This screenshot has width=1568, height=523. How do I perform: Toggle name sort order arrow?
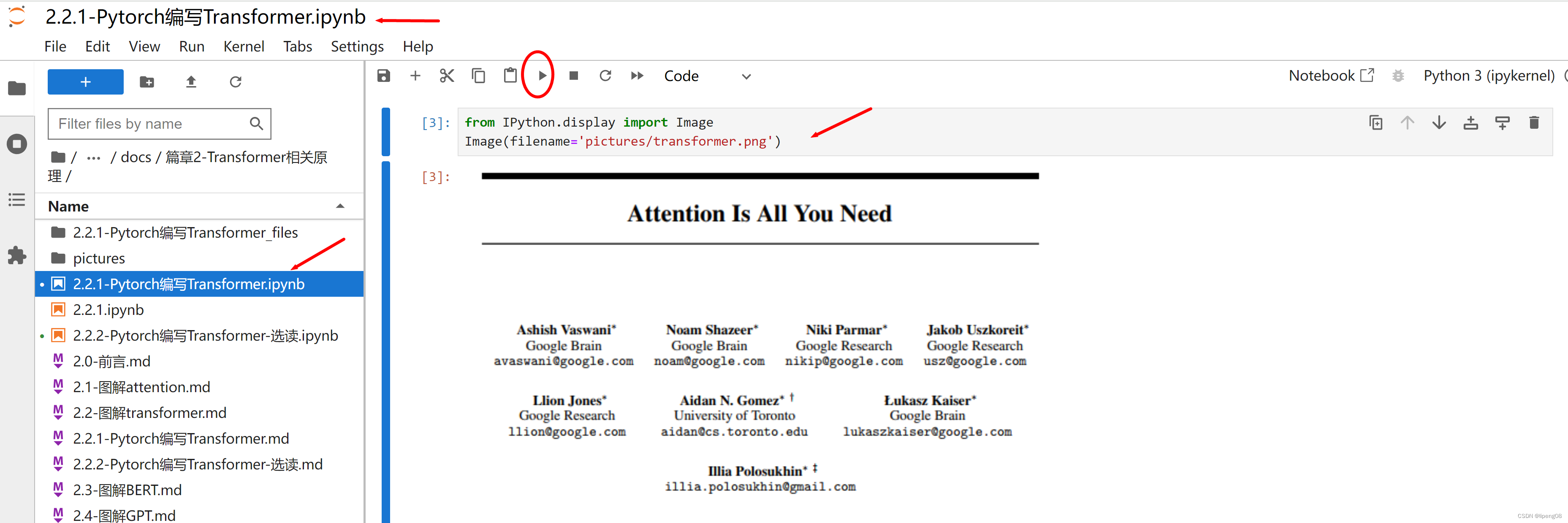point(340,206)
